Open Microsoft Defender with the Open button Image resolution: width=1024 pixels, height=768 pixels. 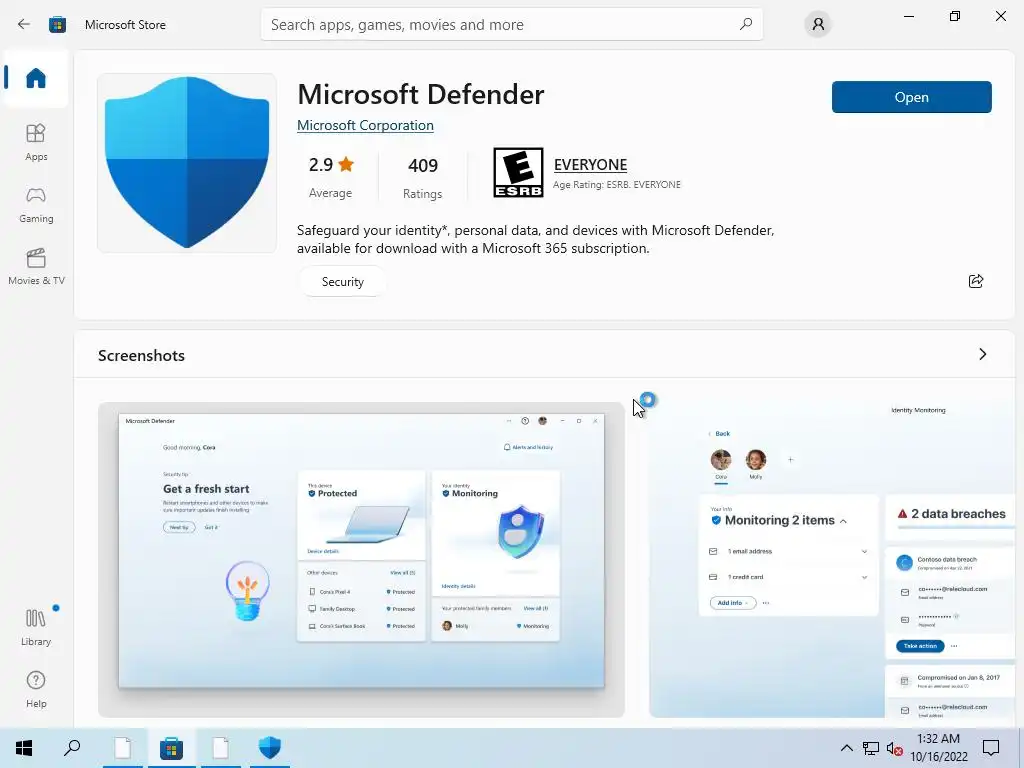[911, 97]
